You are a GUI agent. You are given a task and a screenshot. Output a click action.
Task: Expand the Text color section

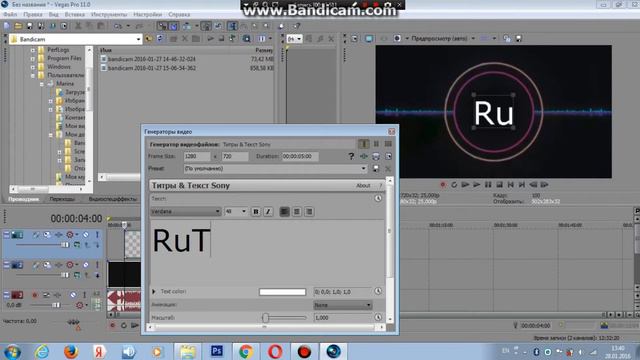154,291
